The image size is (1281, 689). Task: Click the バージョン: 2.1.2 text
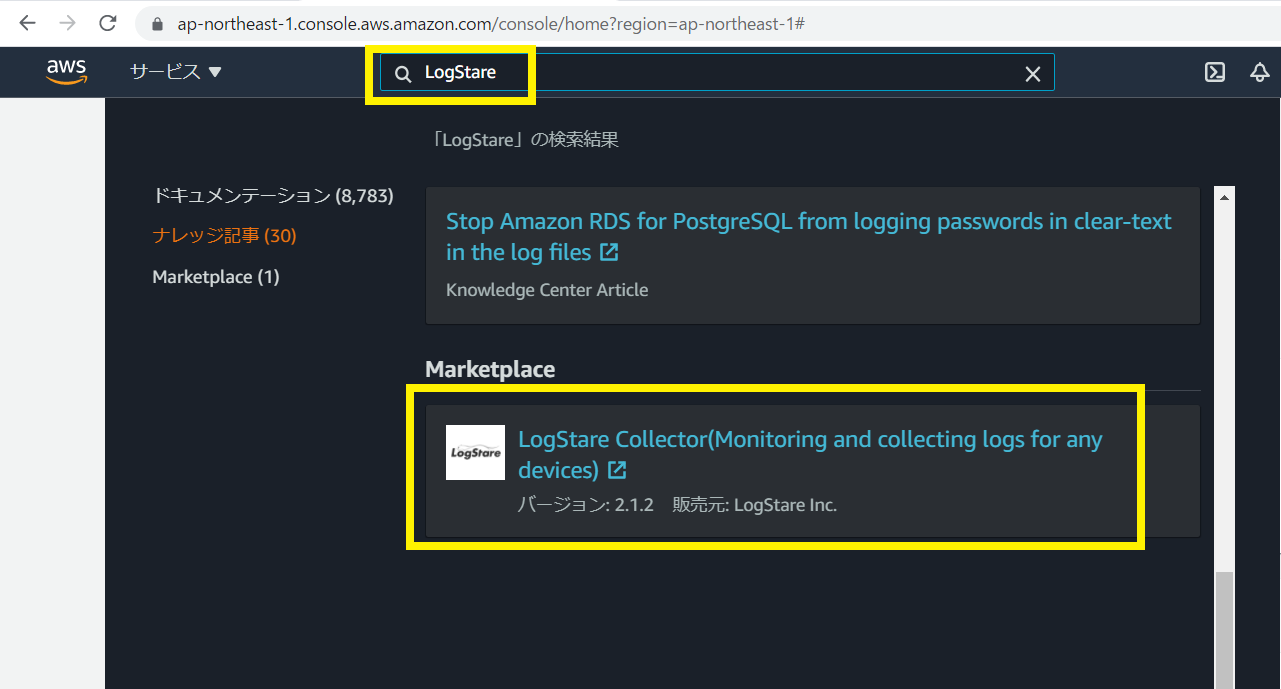pyautogui.click(x=585, y=505)
